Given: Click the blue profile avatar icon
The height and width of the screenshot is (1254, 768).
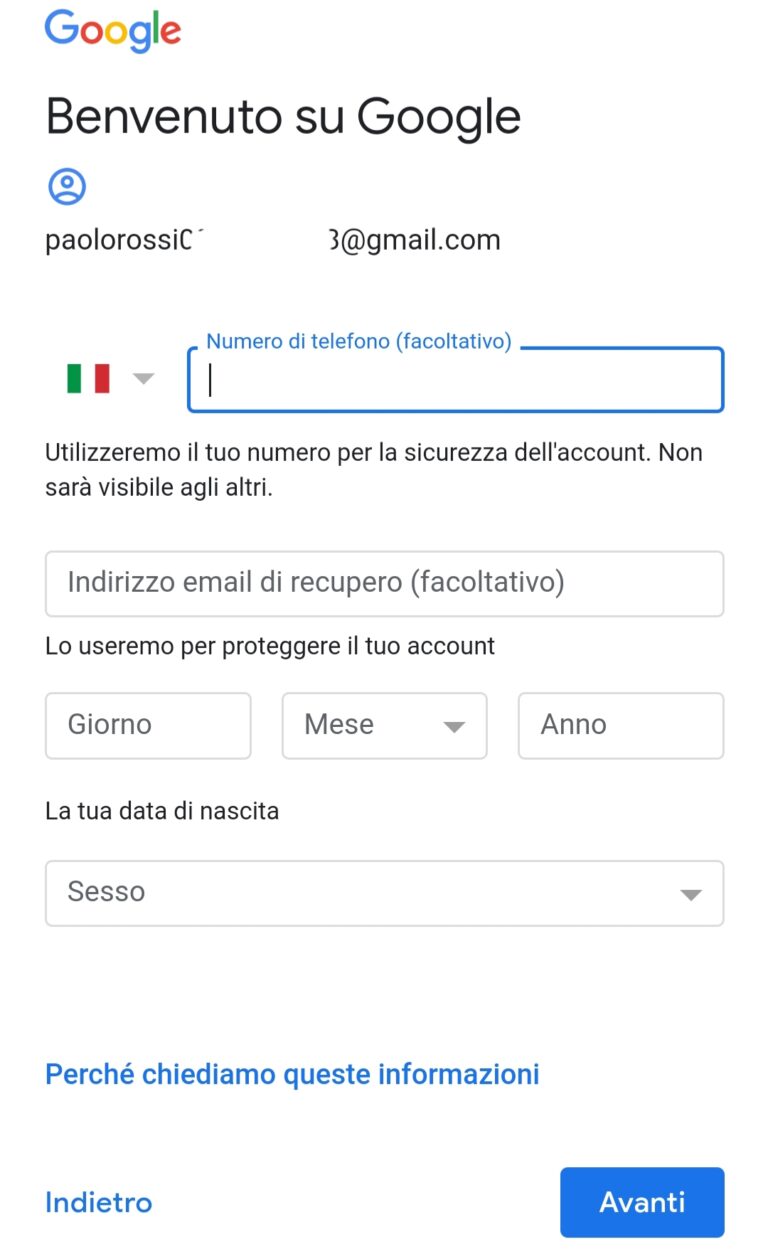Looking at the screenshot, I should (67, 186).
